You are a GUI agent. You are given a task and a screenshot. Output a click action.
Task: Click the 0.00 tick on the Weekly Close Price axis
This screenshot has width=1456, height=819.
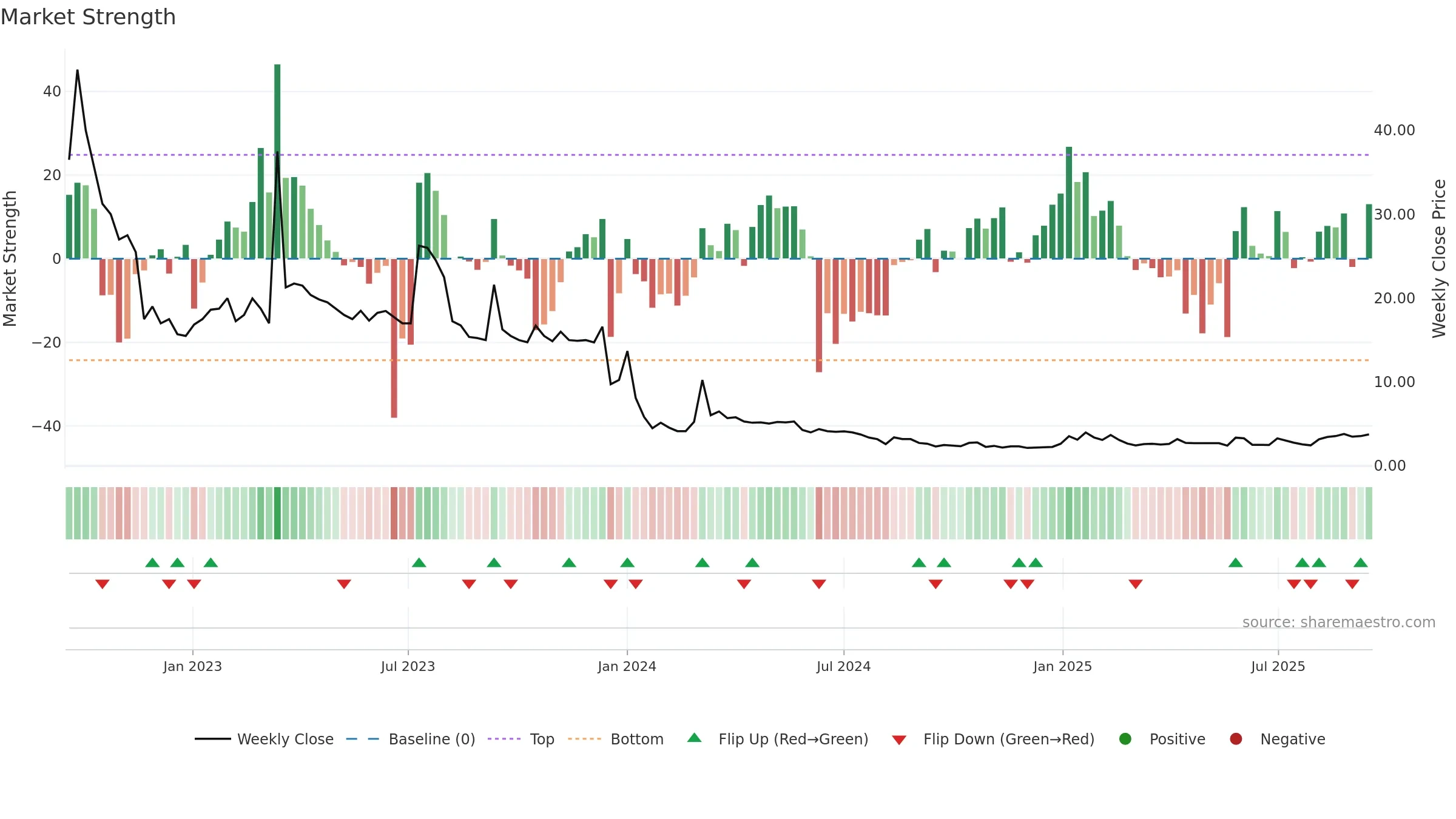[1389, 466]
